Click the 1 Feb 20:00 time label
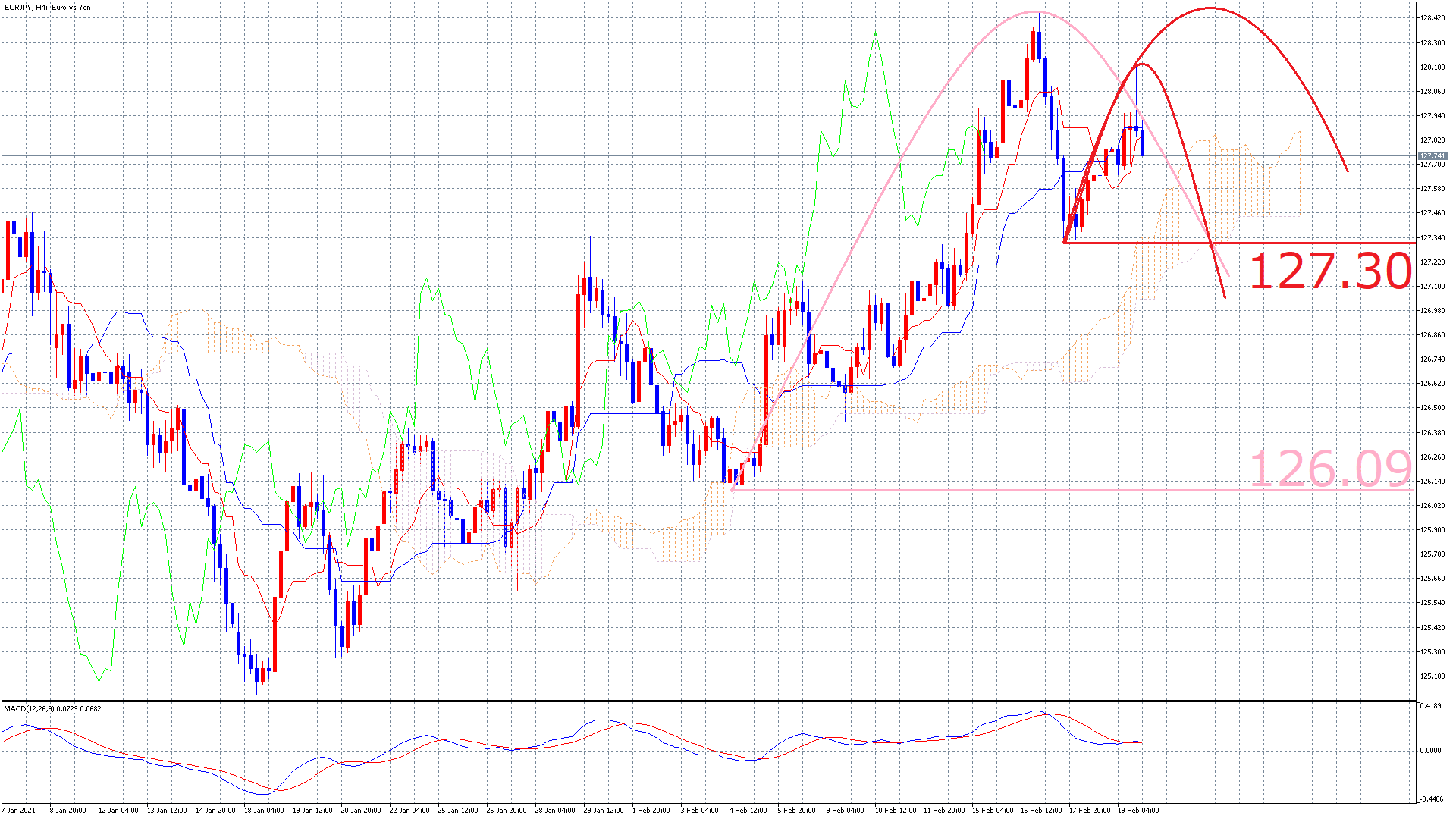 click(x=651, y=811)
